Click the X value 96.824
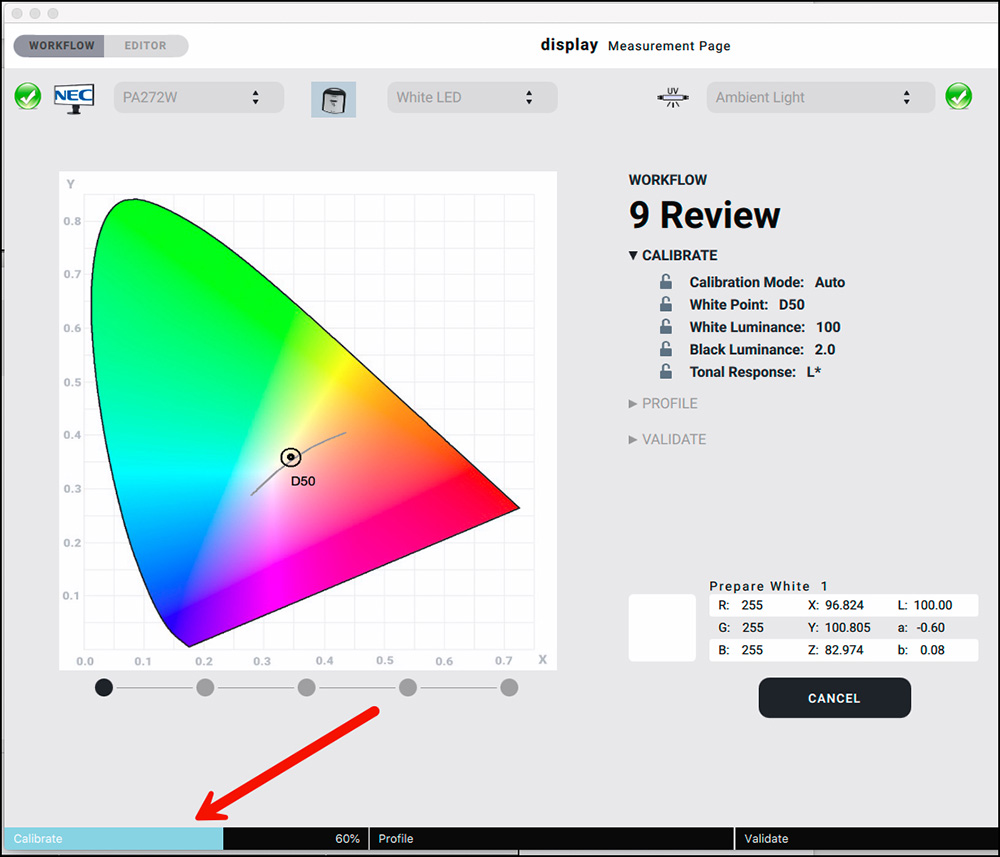The width and height of the screenshot is (1000, 857). [844, 605]
